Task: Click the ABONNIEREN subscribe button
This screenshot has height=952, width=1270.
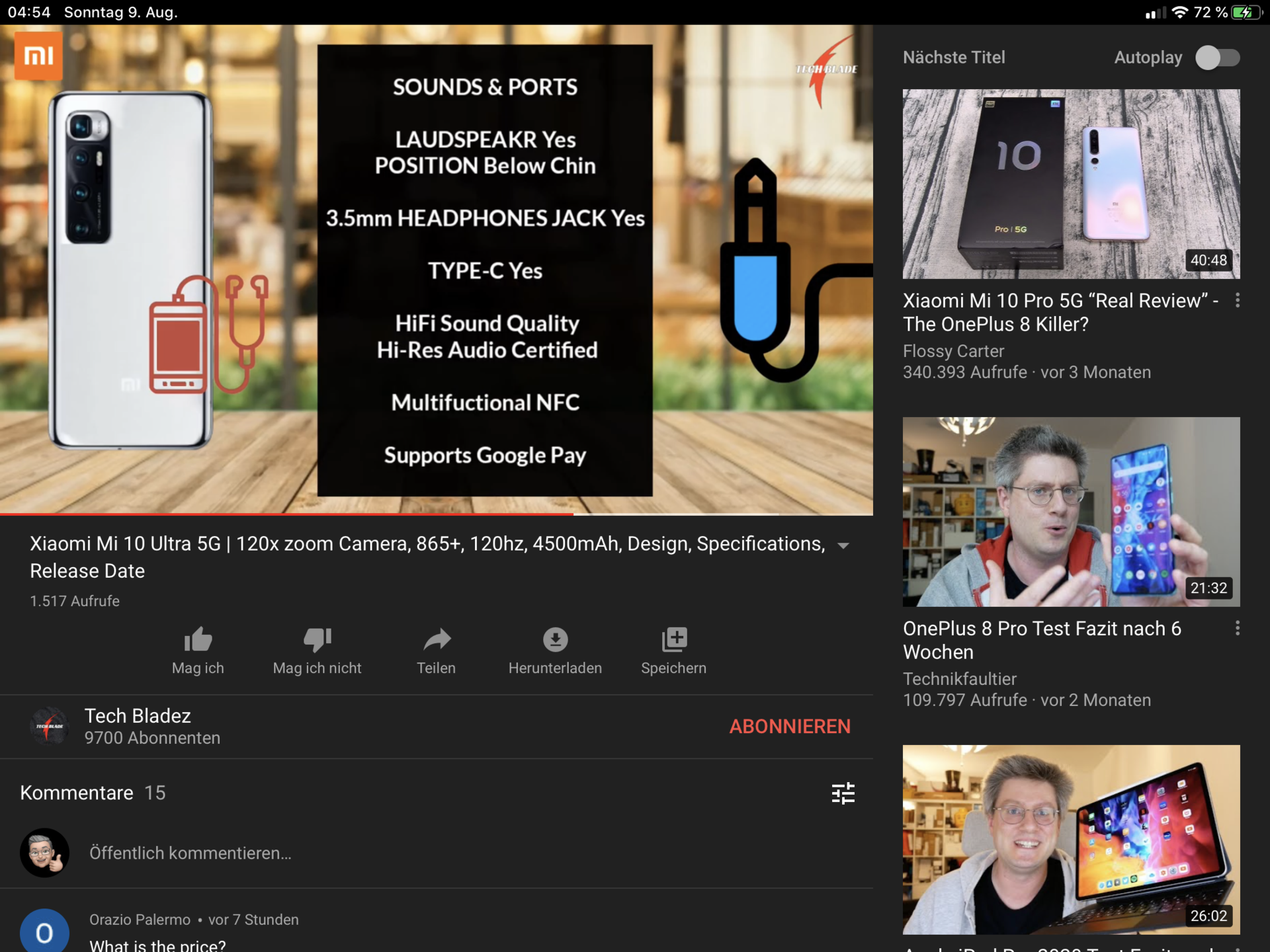Action: coord(790,726)
